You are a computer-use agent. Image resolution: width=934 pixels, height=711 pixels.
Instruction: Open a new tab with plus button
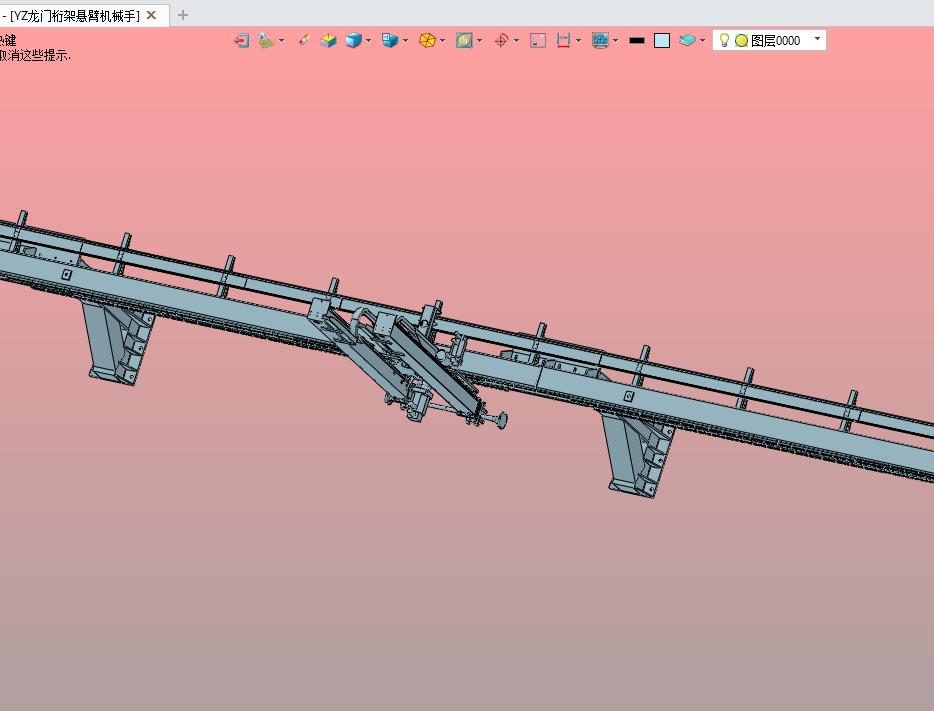pos(182,15)
